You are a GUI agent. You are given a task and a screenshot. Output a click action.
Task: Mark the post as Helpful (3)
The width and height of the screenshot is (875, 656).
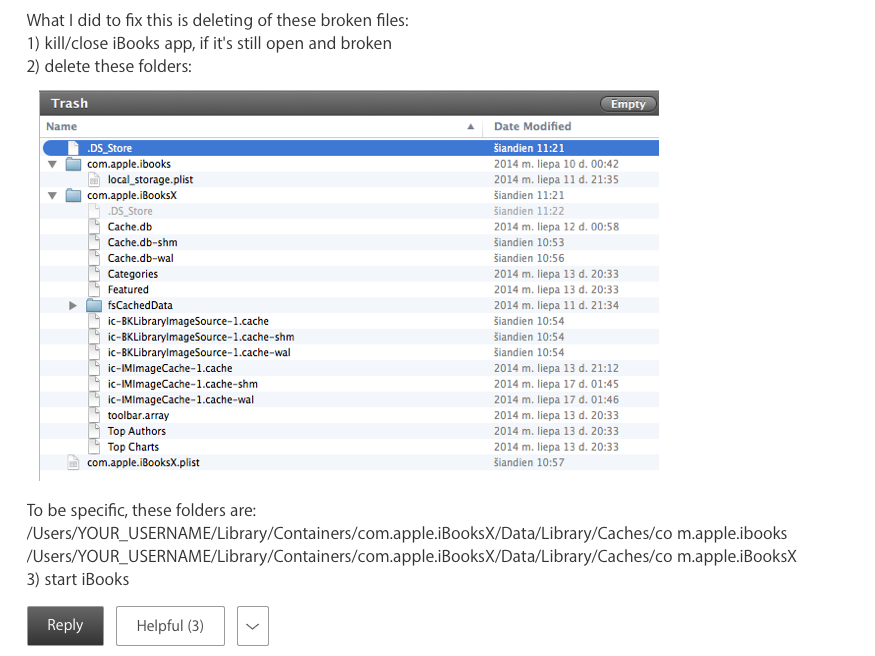pos(170,625)
